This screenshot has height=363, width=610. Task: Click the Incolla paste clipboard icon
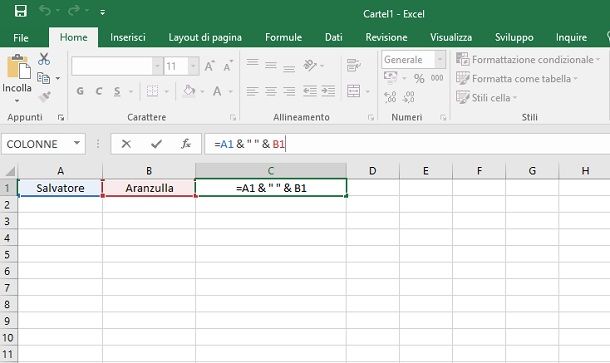coord(18,67)
